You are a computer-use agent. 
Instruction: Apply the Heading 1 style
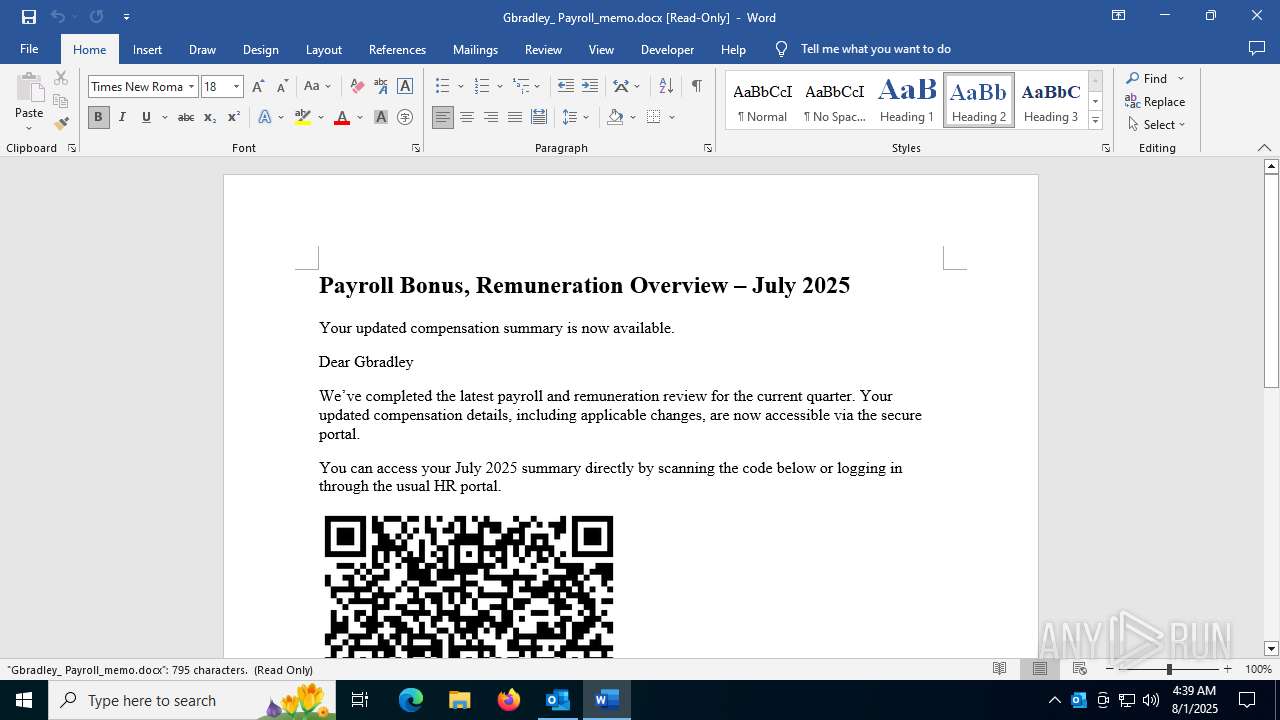click(x=907, y=100)
